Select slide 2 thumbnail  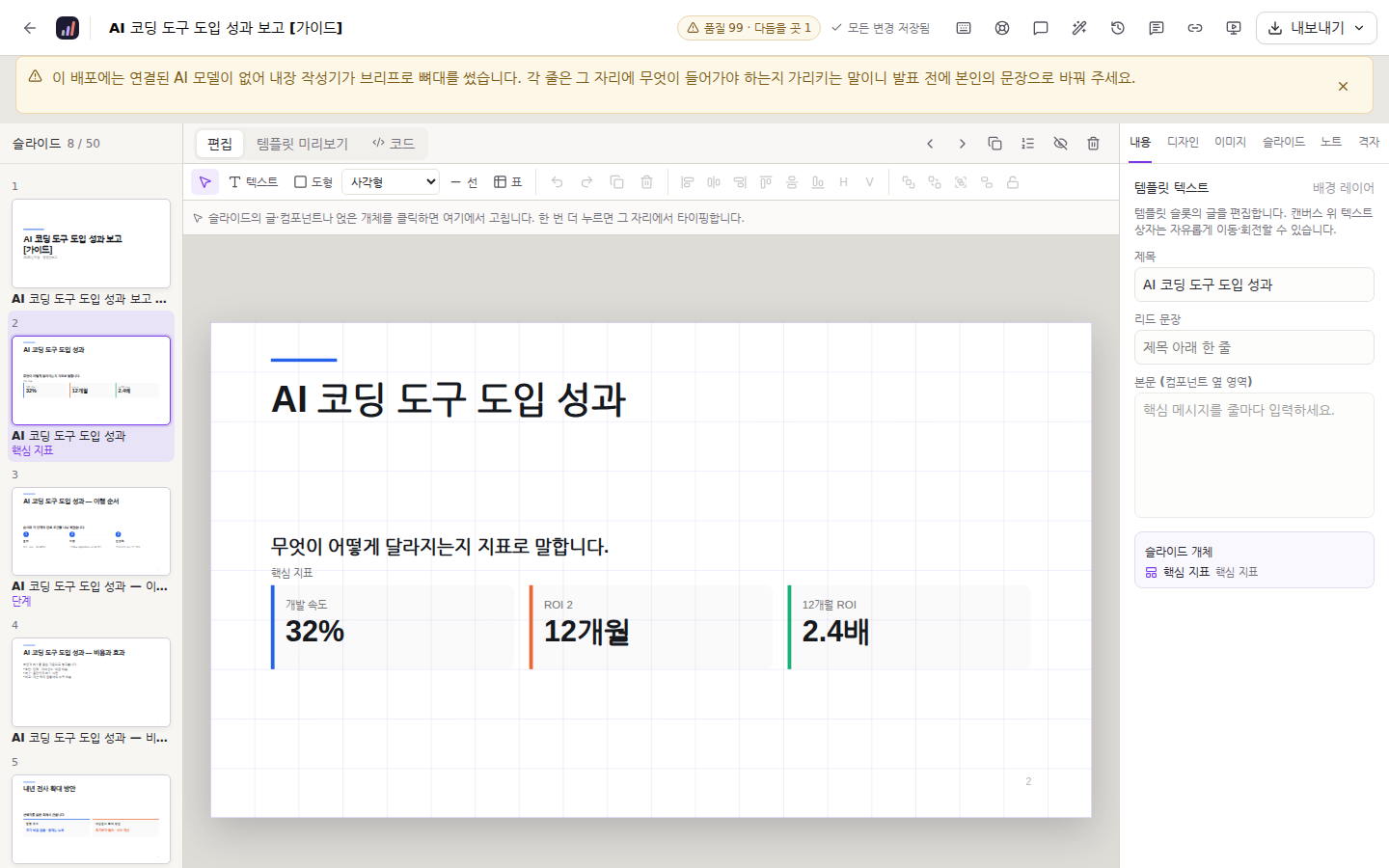coord(91,380)
